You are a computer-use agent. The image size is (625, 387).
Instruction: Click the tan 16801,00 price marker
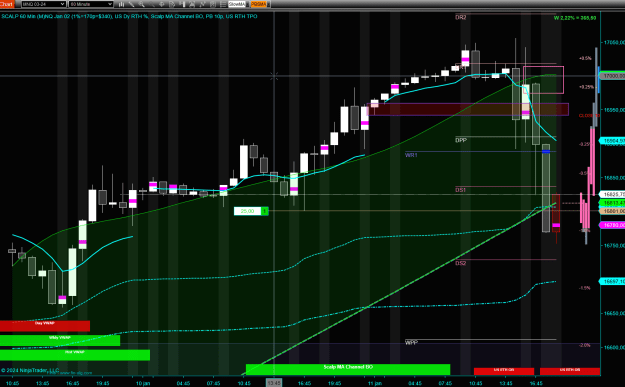pyautogui.click(x=612, y=211)
